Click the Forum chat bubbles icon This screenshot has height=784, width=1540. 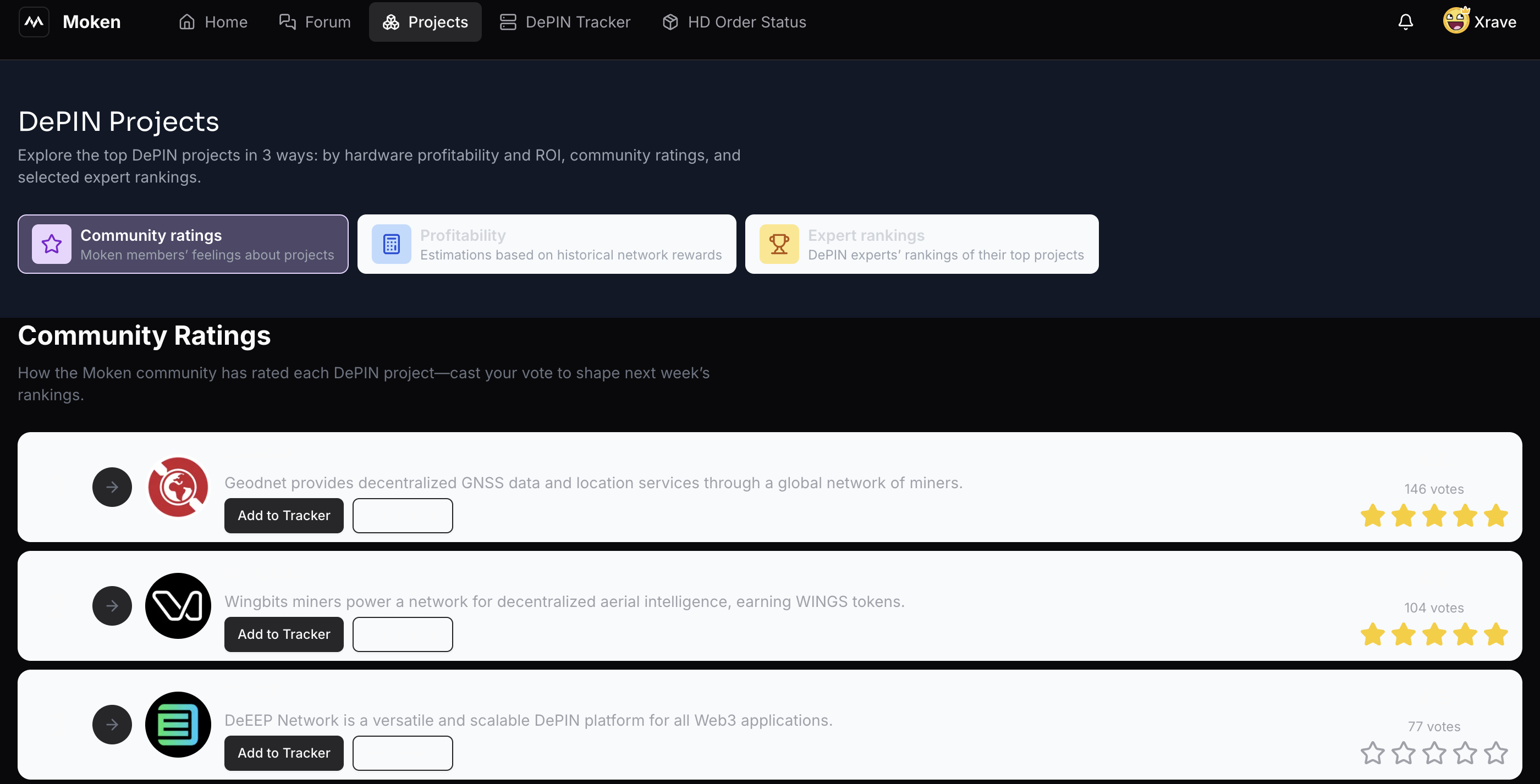pos(288,22)
